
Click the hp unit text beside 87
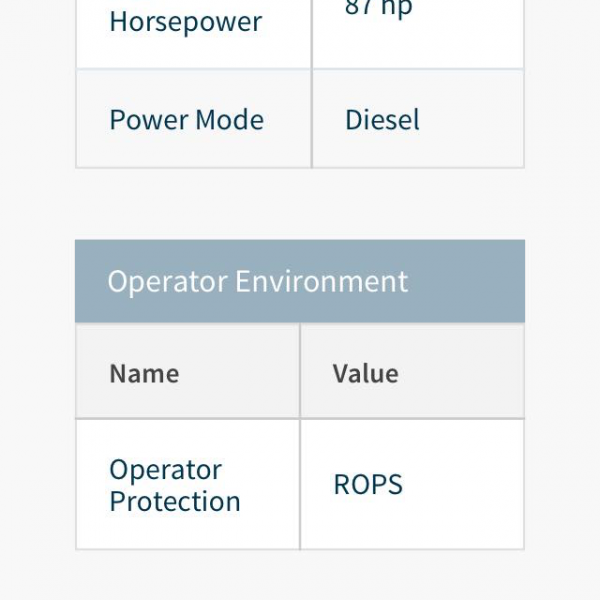[x=396, y=8]
